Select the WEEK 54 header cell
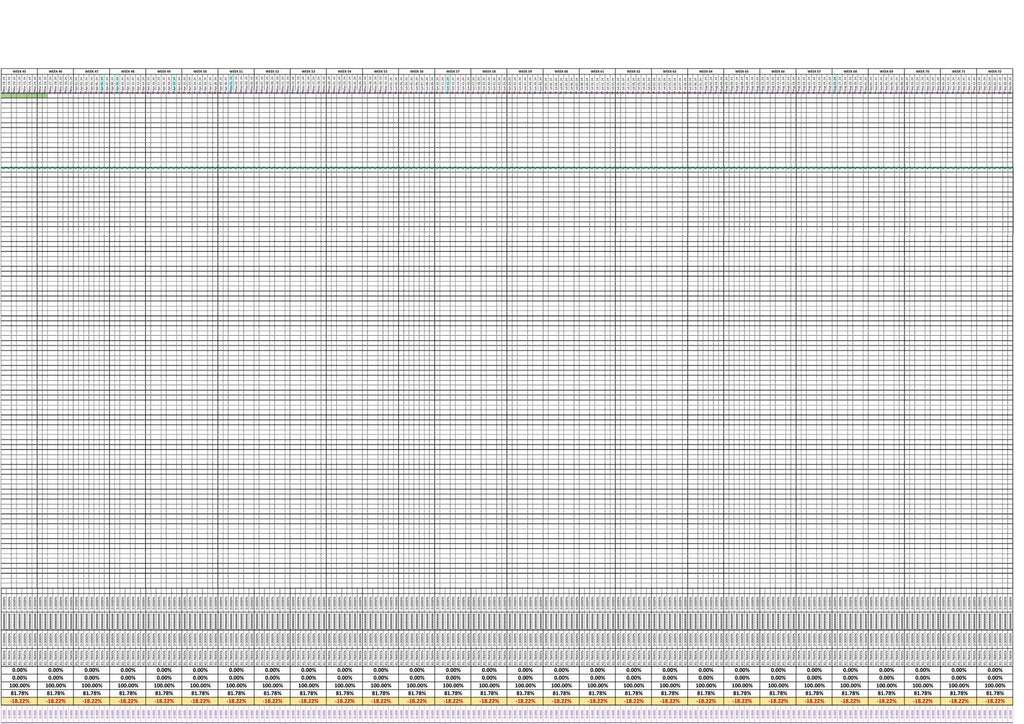 (x=345, y=71)
